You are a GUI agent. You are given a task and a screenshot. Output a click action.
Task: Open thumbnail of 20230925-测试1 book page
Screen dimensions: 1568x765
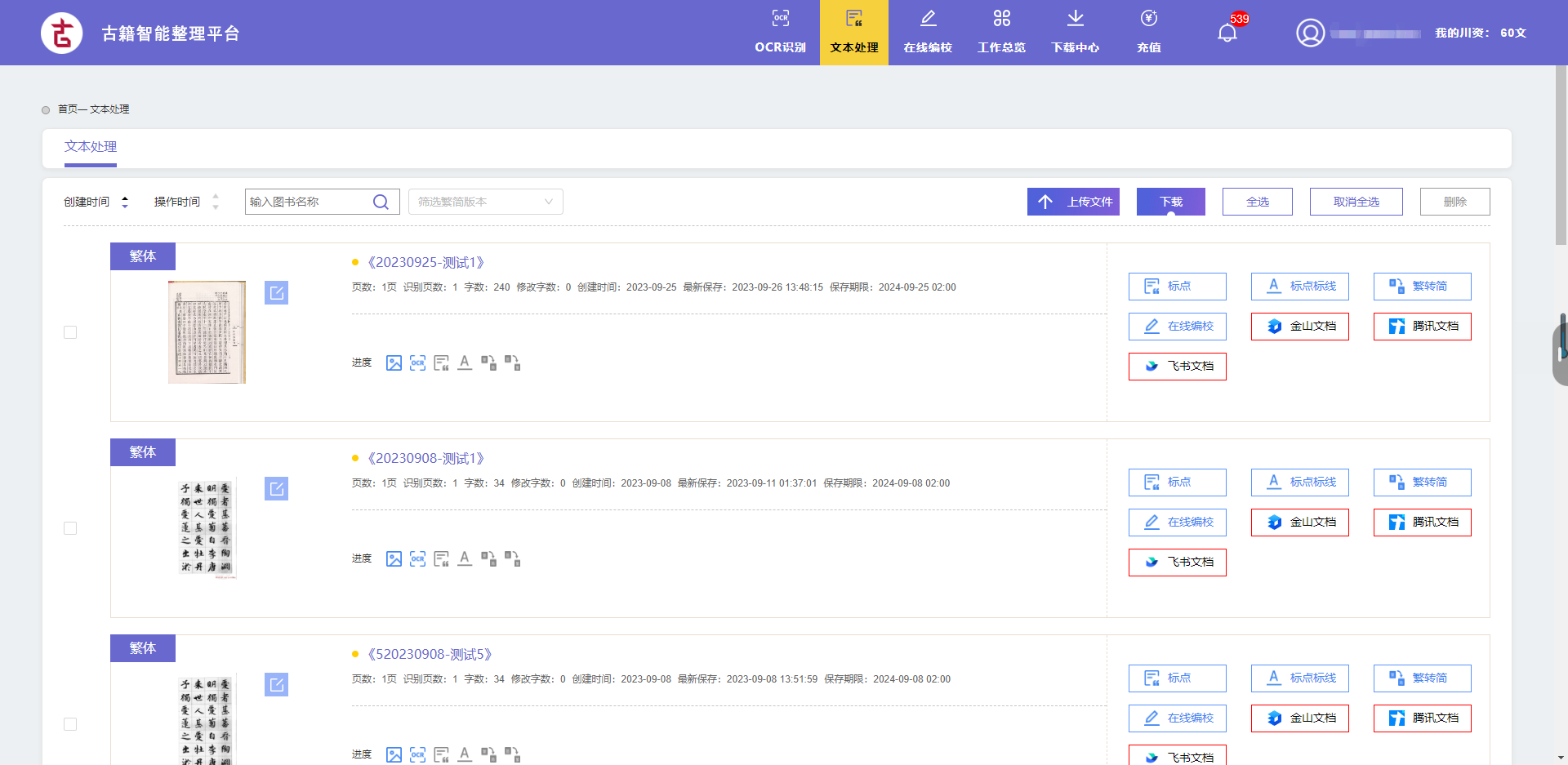tap(207, 332)
